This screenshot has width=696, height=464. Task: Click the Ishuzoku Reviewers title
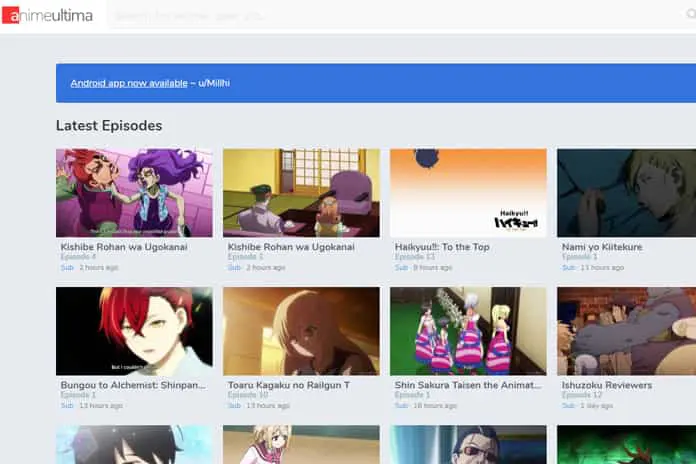607,385
